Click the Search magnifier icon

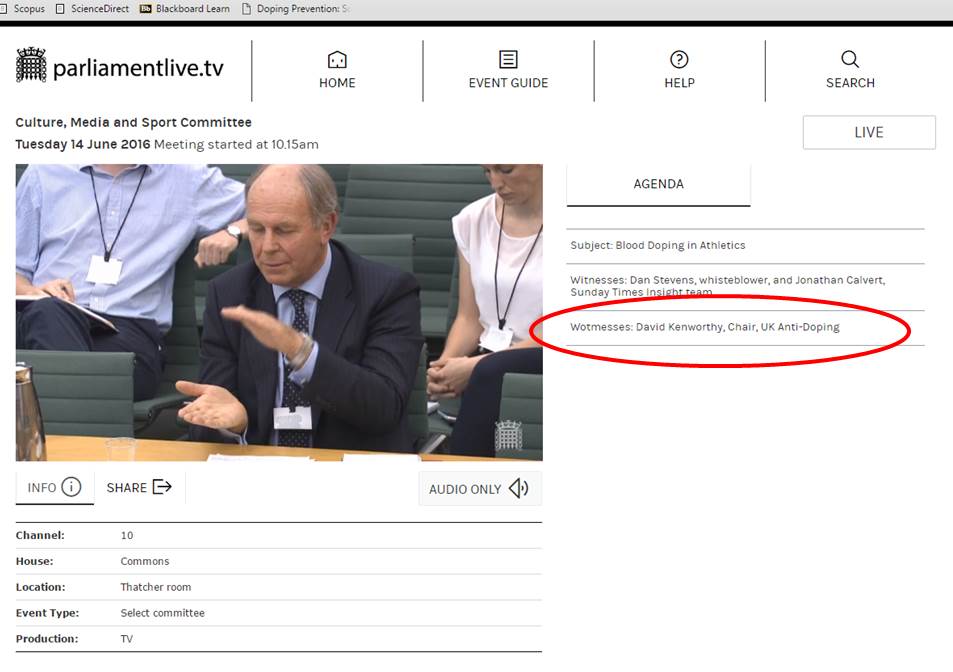click(850, 59)
